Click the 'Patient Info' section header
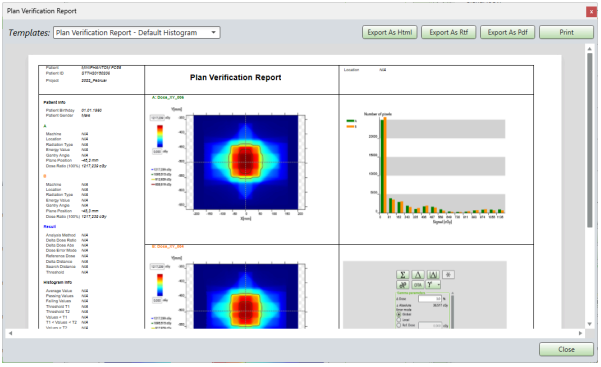The width and height of the screenshot is (601, 367). (x=54, y=102)
